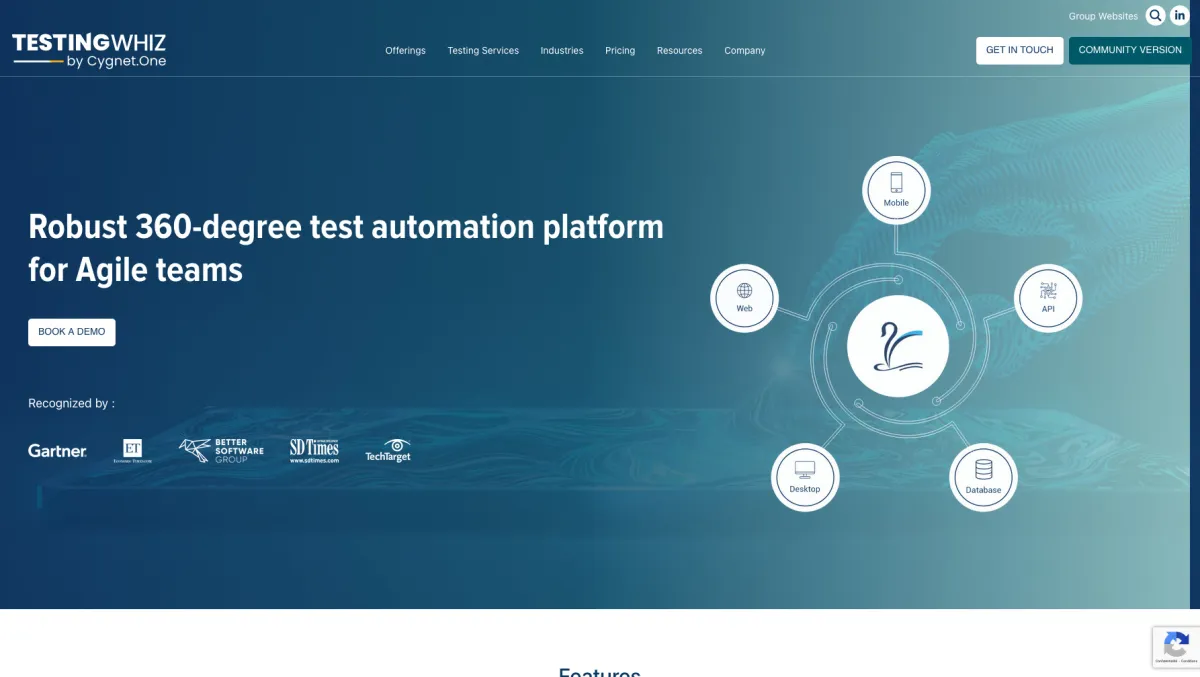1200x677 pixels.
Task: Go to the Pricing page
Action: (x=620, y=51)
